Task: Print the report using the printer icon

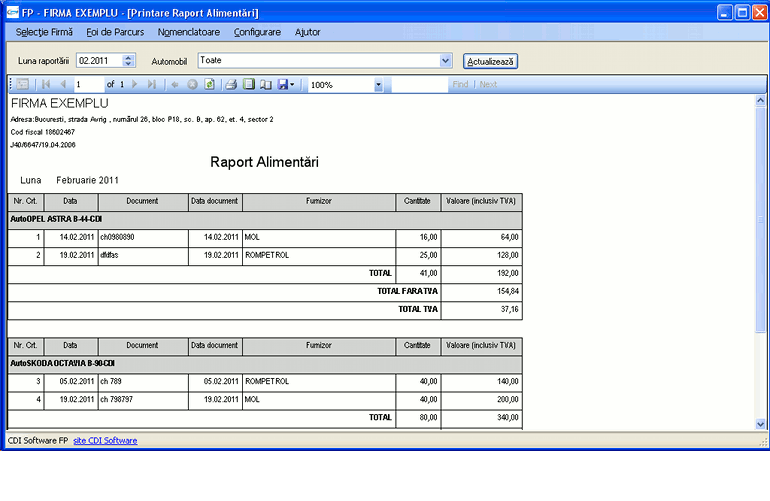Action: (231, 84)
